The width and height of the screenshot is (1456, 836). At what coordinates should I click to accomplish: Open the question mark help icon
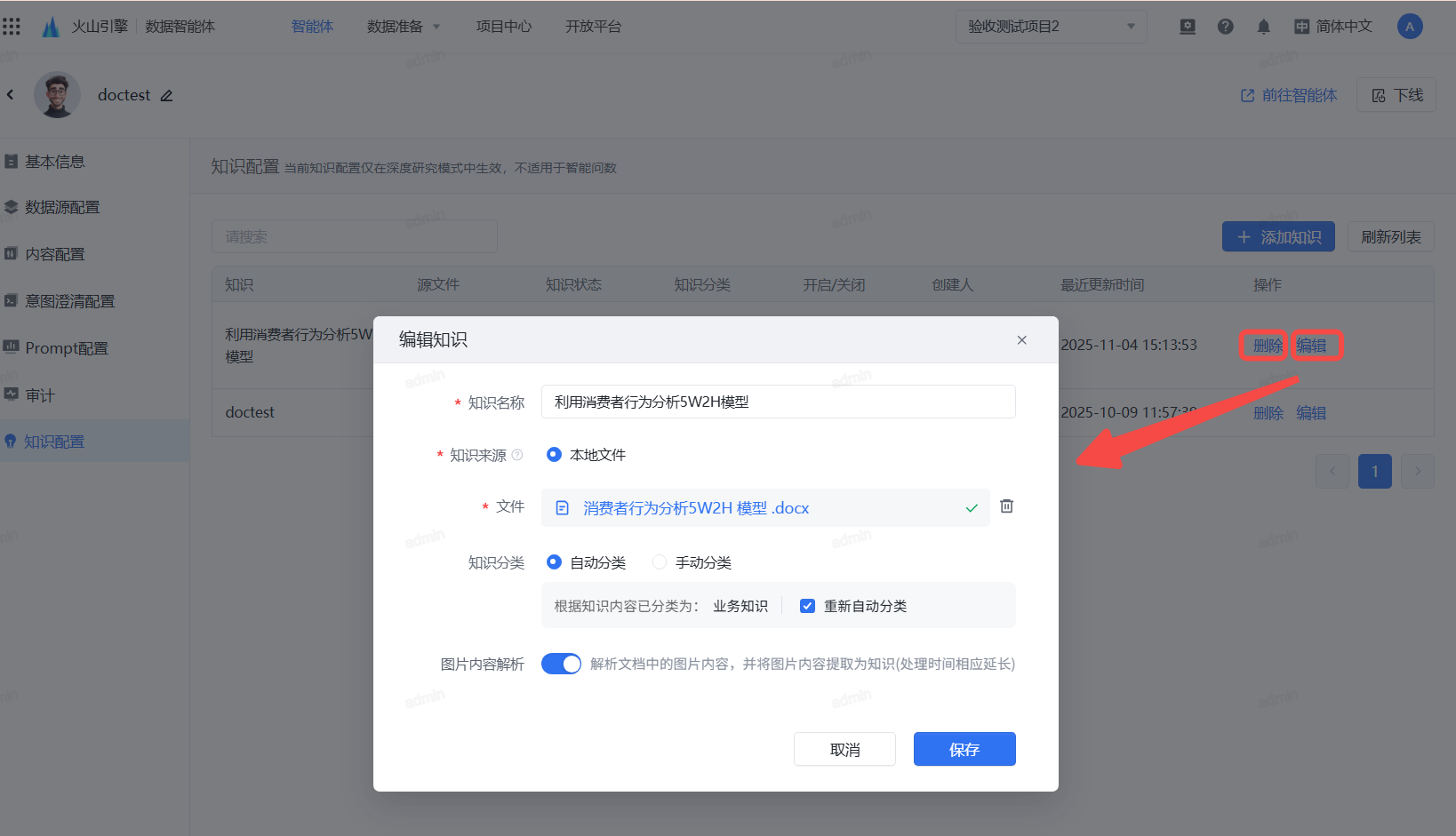pos(1226,27)
